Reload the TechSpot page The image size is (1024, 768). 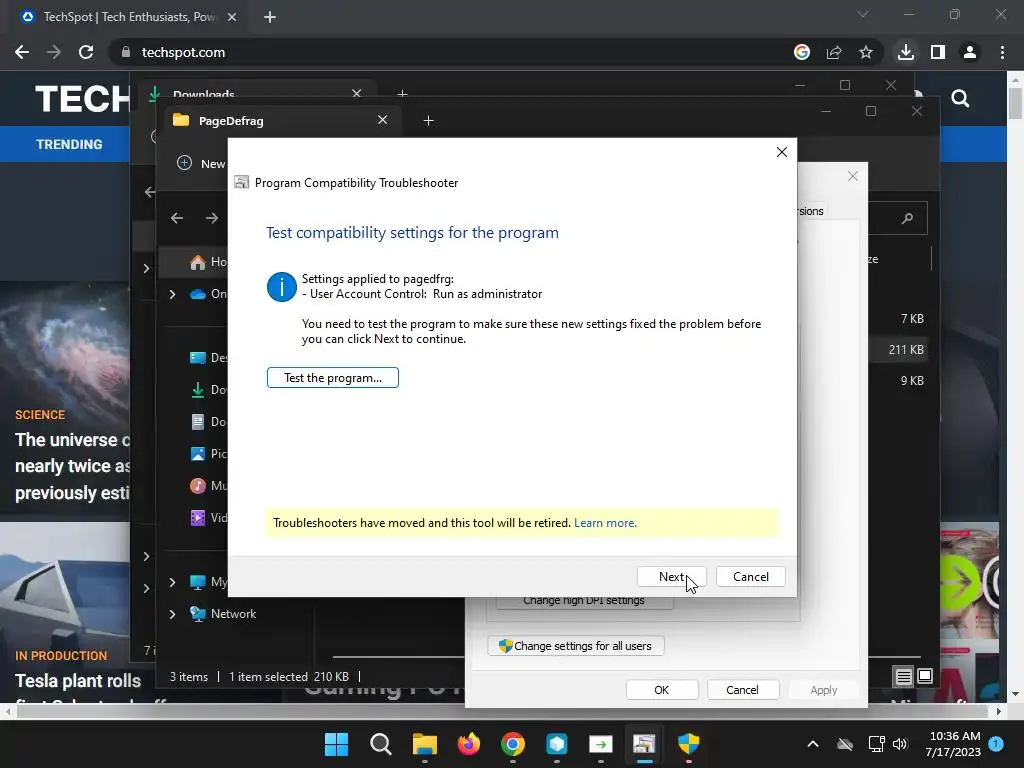click(86, 52)
